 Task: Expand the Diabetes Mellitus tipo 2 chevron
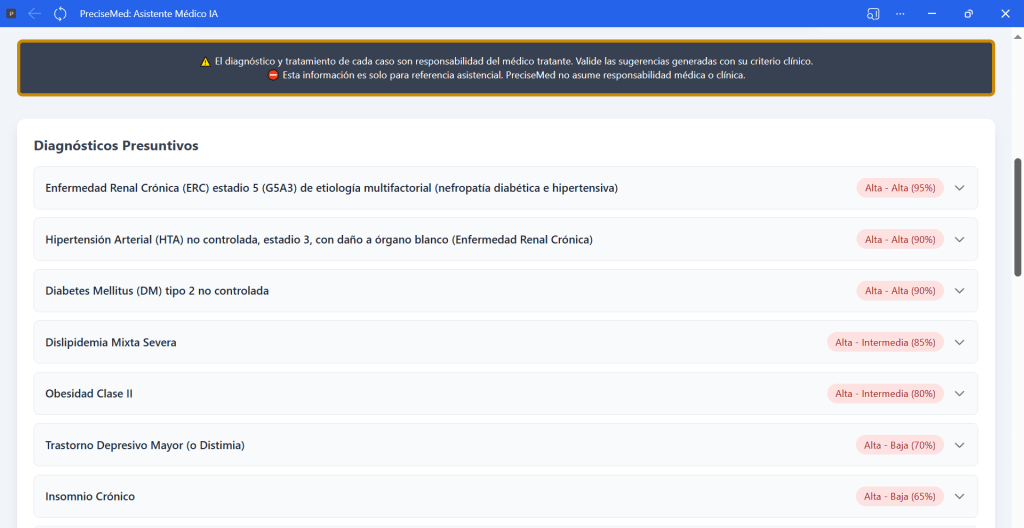coord(960,291)
